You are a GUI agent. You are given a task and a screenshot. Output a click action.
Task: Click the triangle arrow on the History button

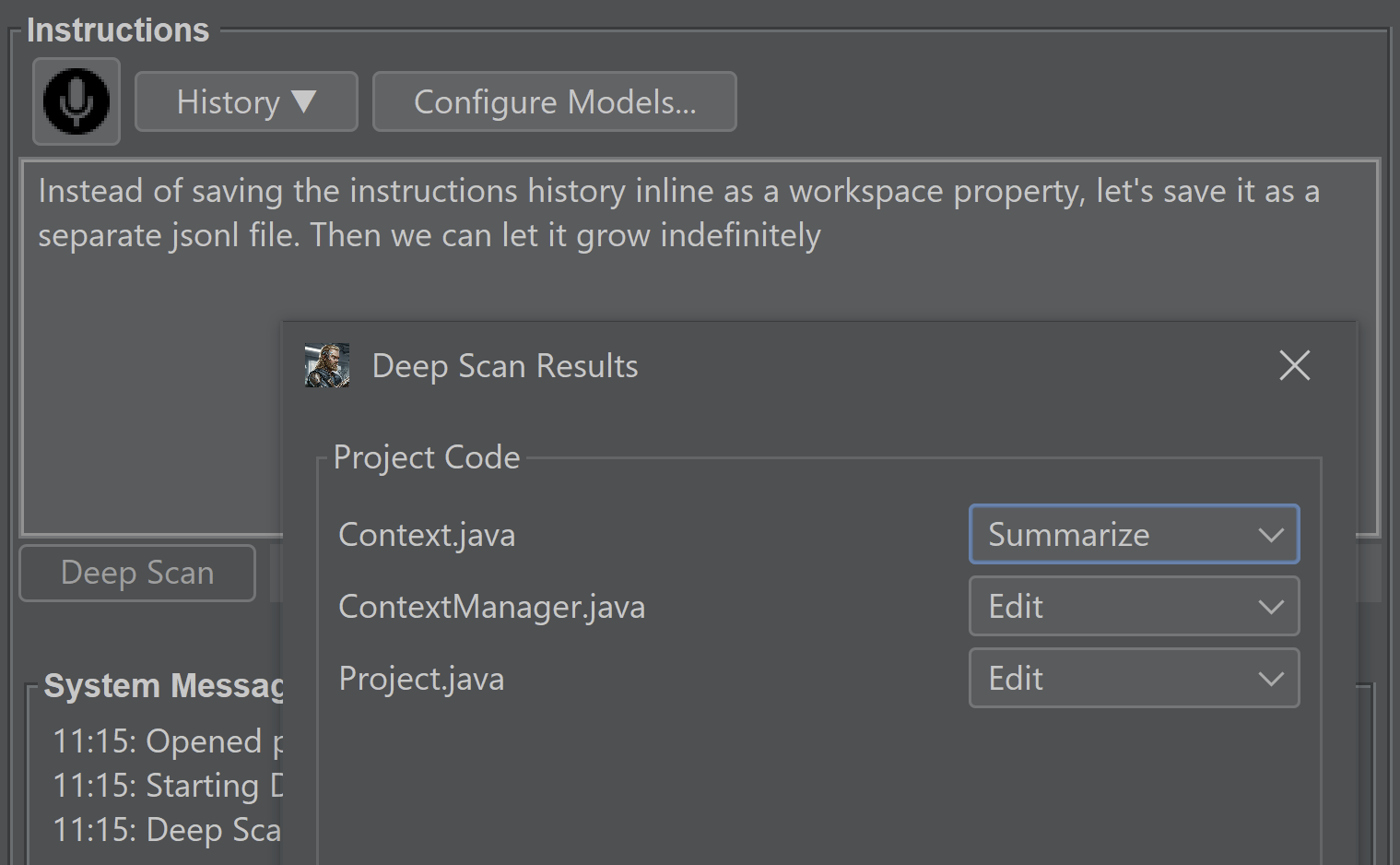coord(304,101)
